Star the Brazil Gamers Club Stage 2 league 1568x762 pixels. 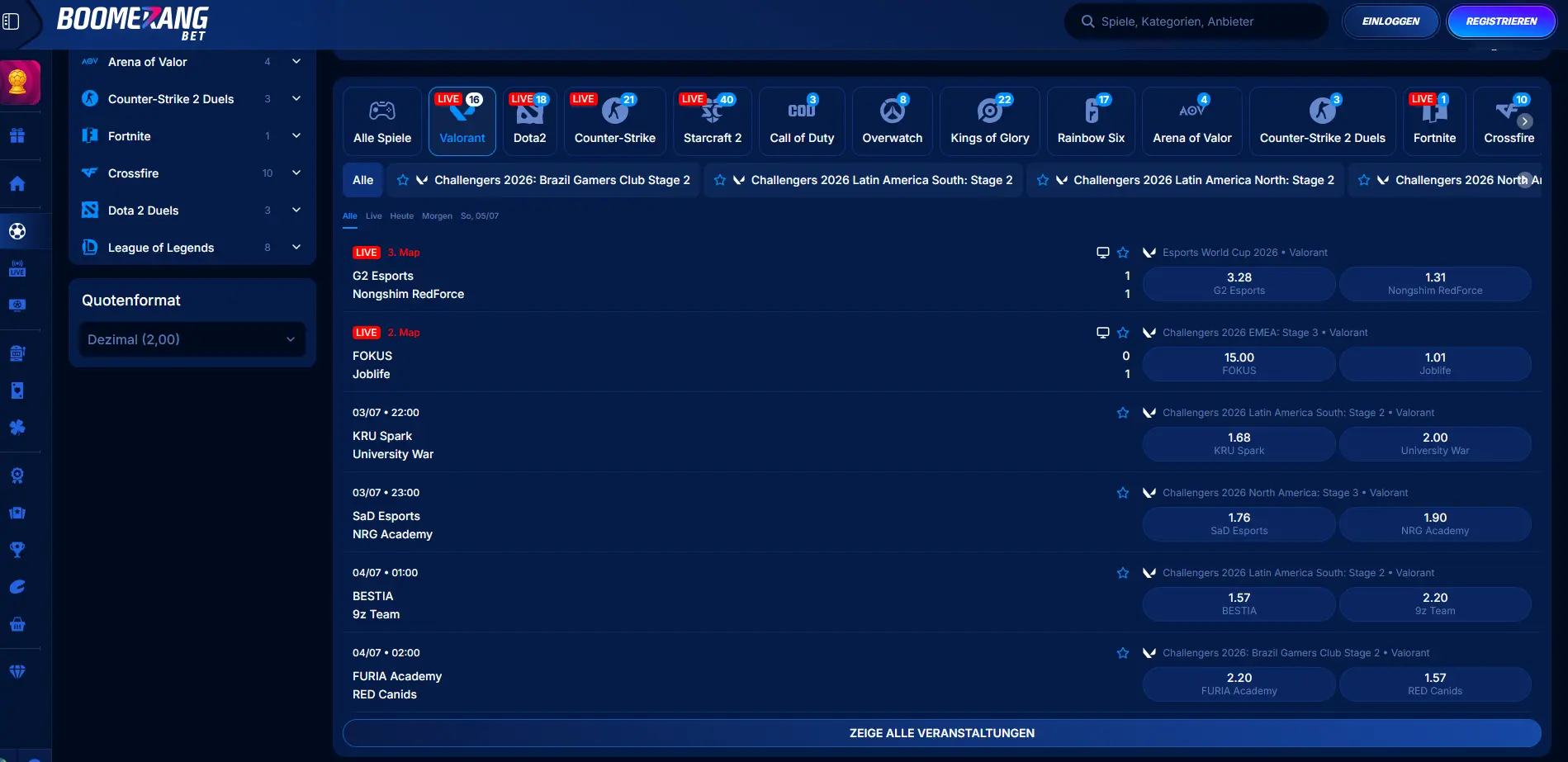tap(403, 180)
